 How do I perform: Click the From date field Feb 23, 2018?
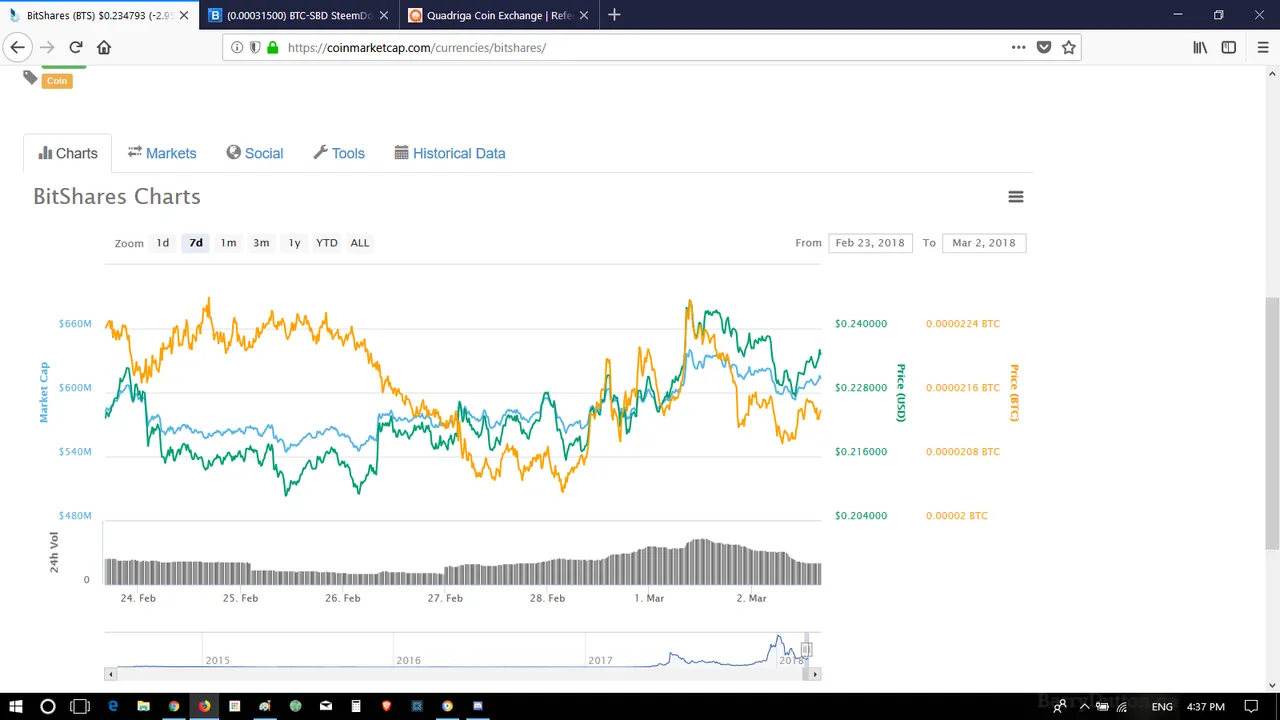tap(870, 243)
